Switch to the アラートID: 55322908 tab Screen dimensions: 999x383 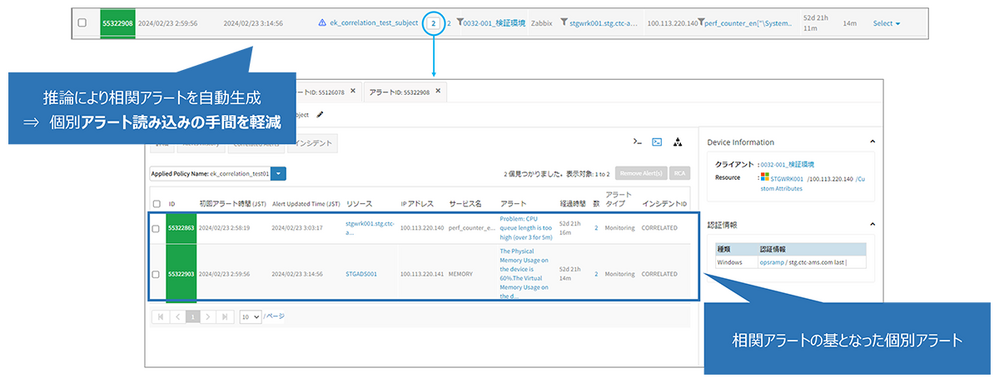pyautogui.click(x=405, y=92)
